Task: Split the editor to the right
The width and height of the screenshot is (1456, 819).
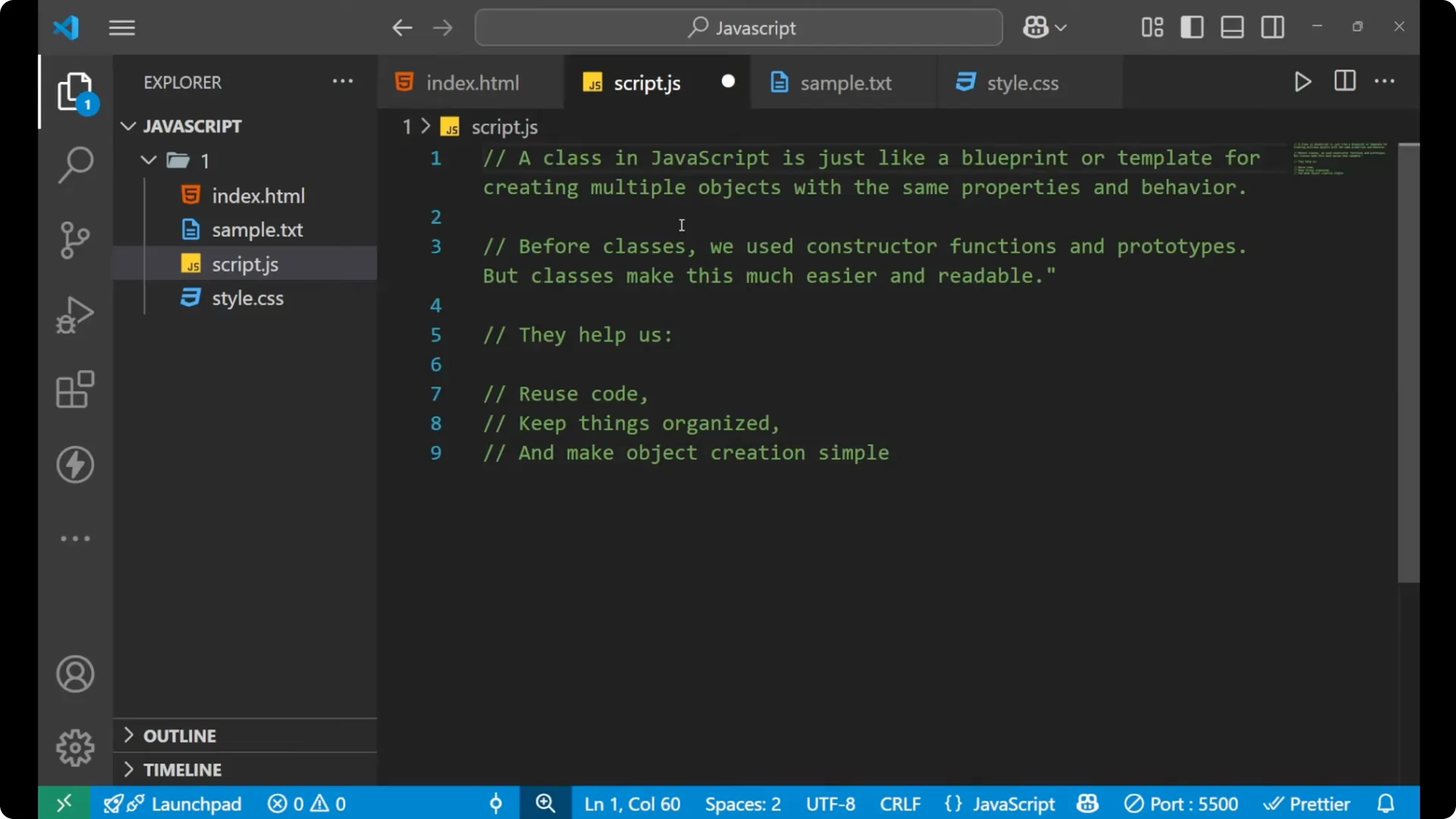Action: tap(1345, 81)
